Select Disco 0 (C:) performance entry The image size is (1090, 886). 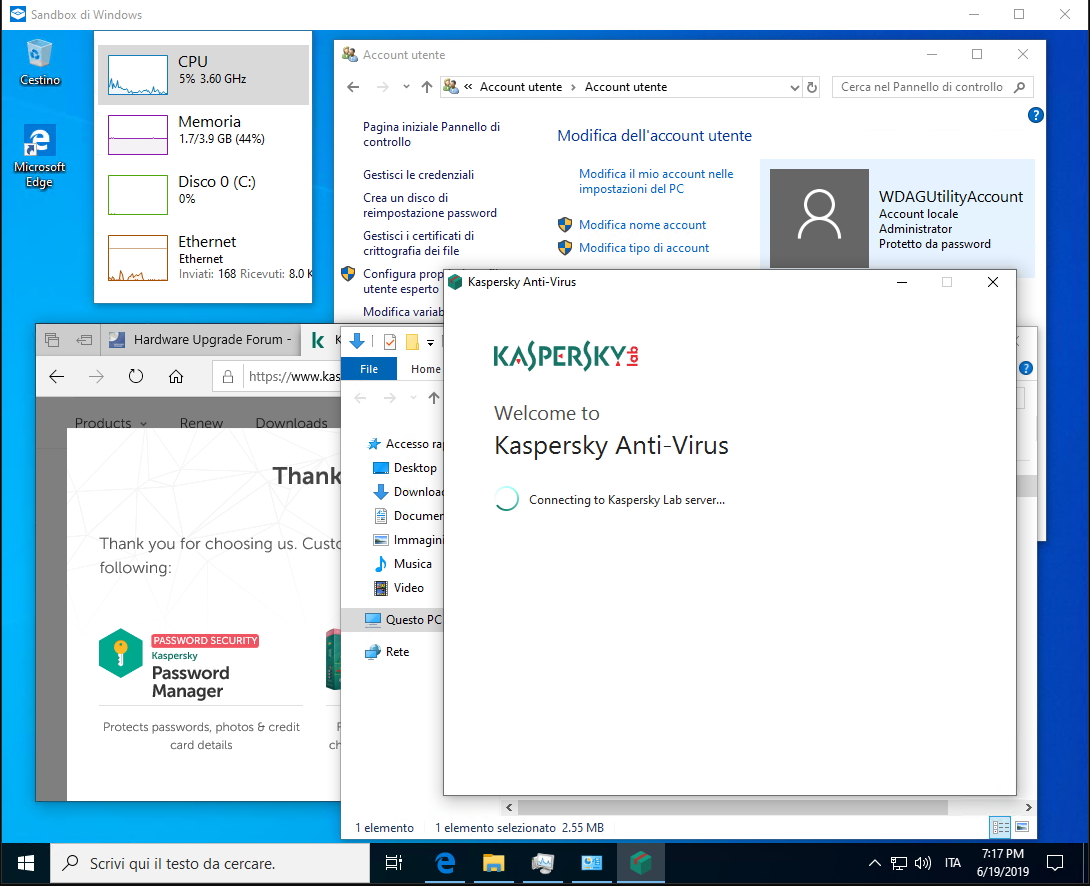click(x=203, y=194)
